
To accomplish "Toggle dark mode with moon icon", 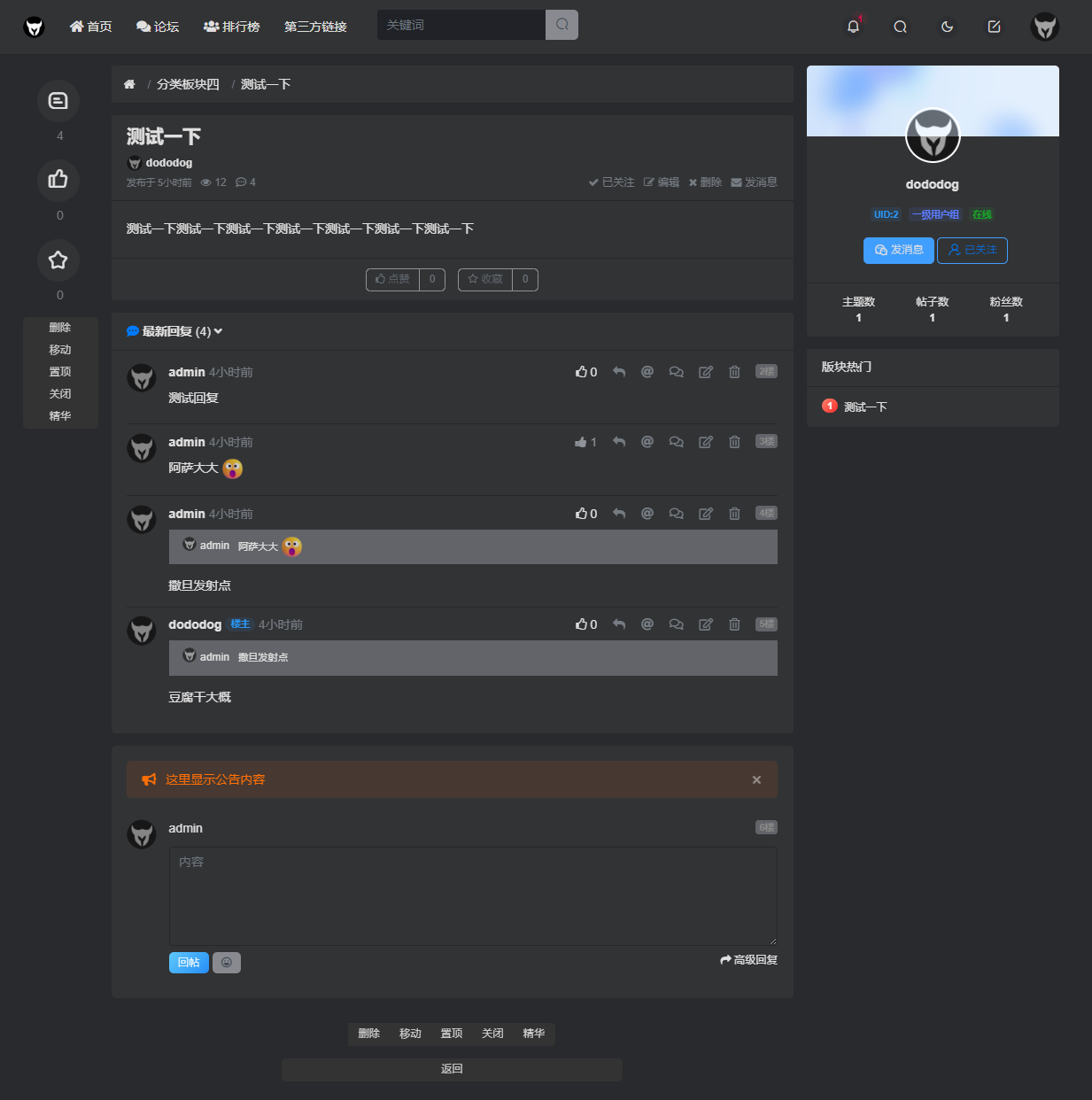I will point(947,27).
